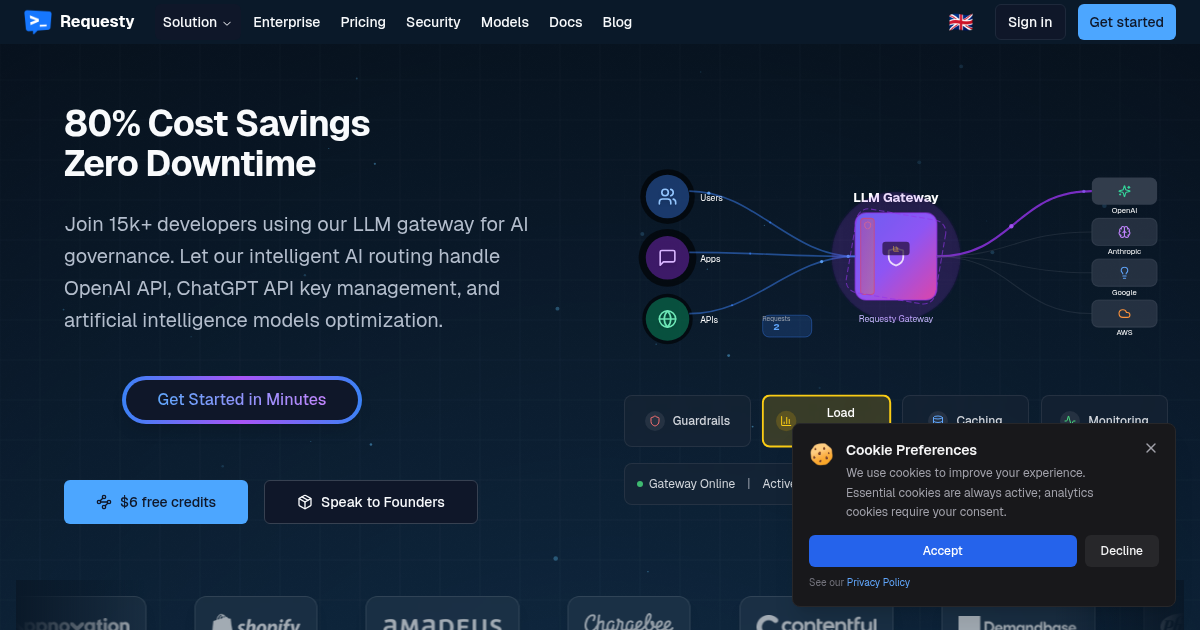This screenshot has width=1200, height=630.
Task: Open the Privacy Policy link
Action: tap(878, 582)
